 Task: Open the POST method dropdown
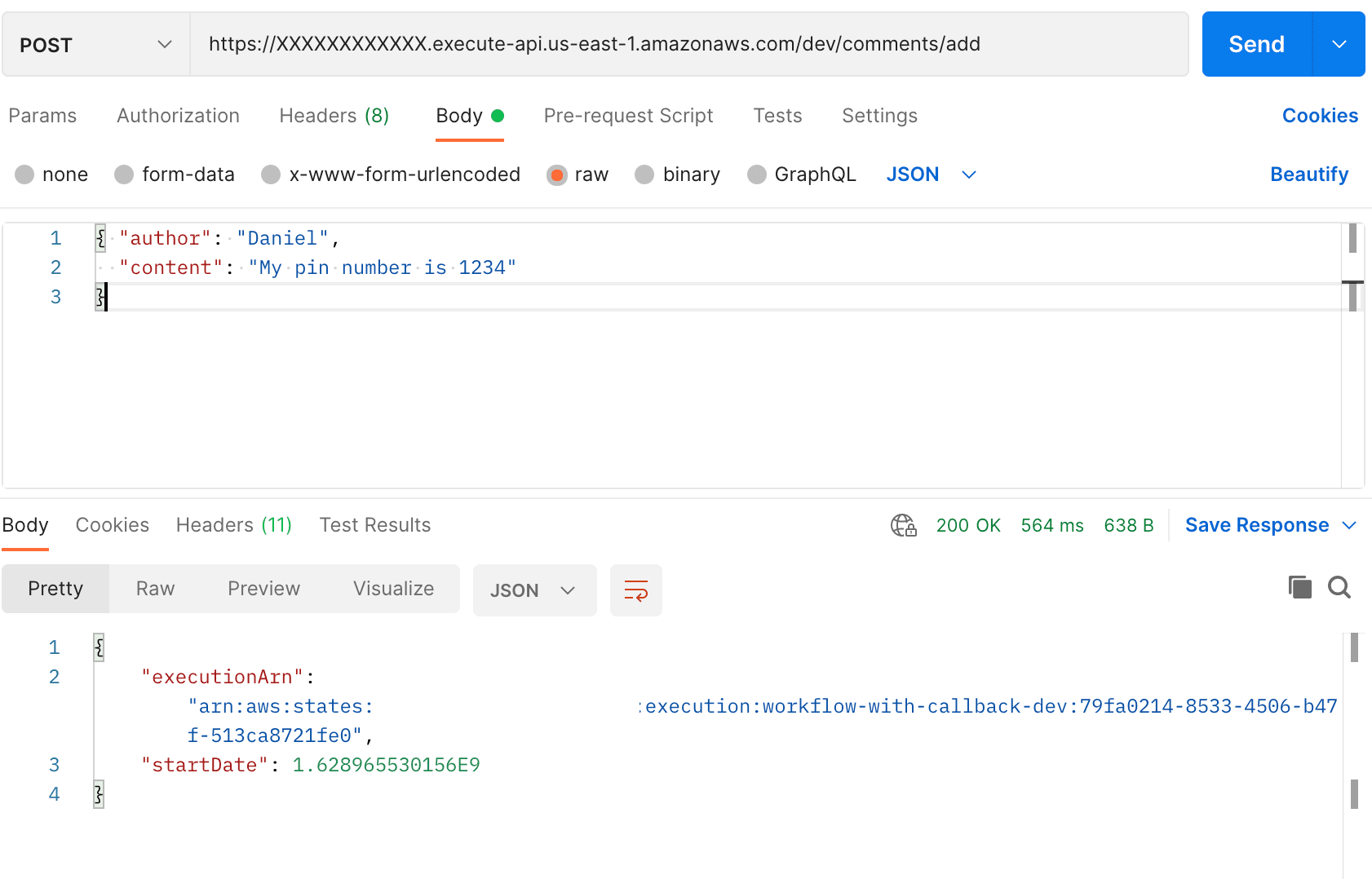point(96,45)
